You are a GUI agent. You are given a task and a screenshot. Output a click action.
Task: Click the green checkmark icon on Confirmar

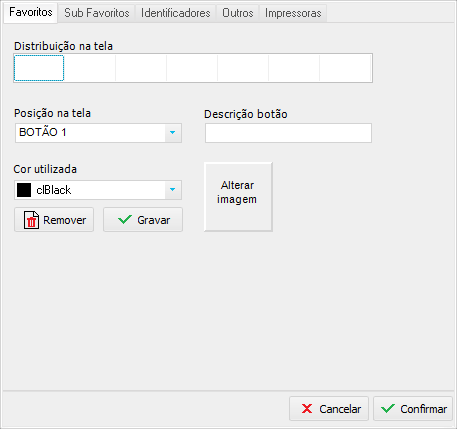click(x=388, y=408)
